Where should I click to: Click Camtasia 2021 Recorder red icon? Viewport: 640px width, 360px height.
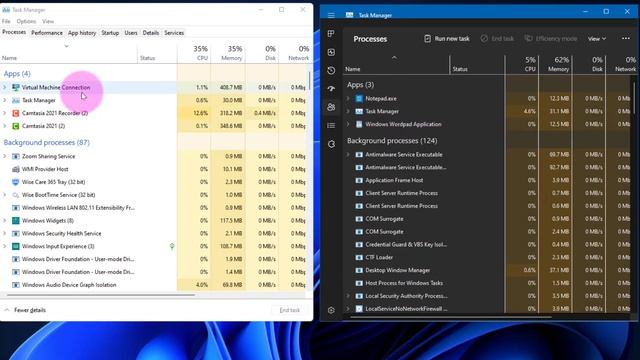16,113
